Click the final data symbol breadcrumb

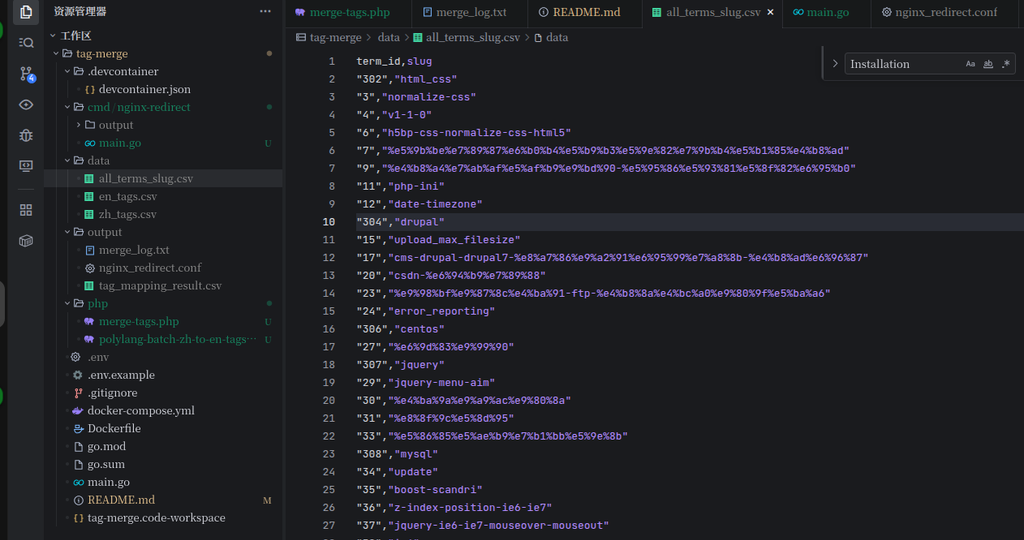click(x=557, y=38)
